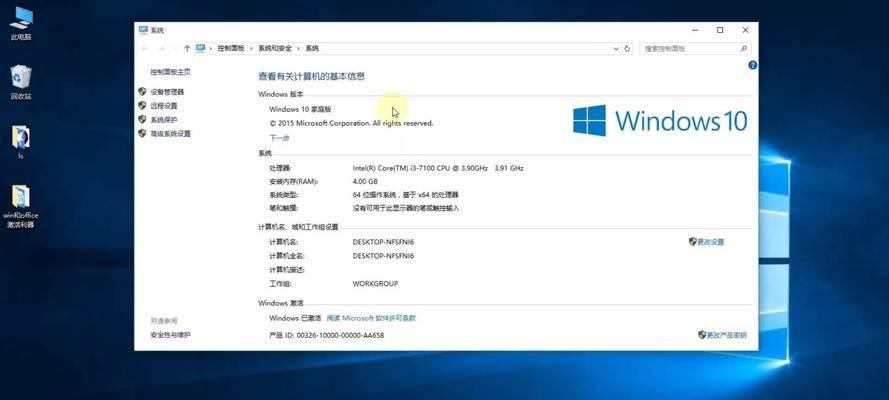This screenshot has height=400, width=889.
Task: Click the search magnifier icon
Action: coord(744,49)
